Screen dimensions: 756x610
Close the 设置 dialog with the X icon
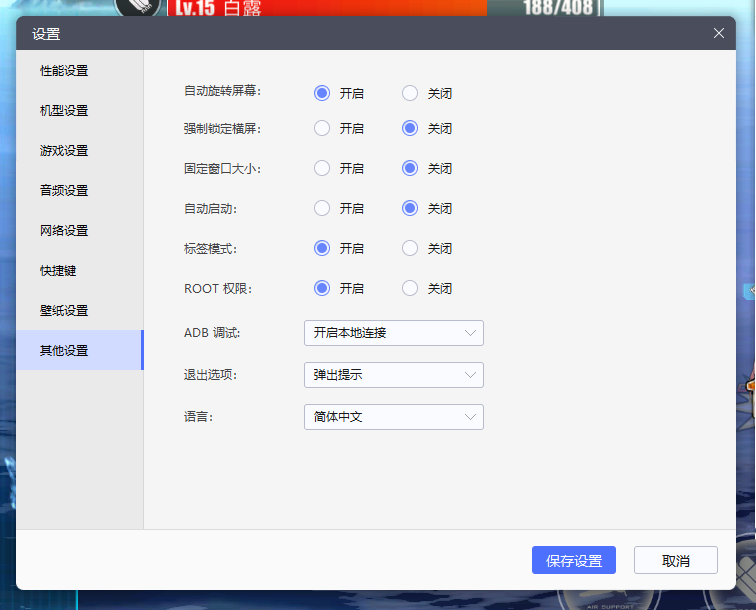point(718,33)
